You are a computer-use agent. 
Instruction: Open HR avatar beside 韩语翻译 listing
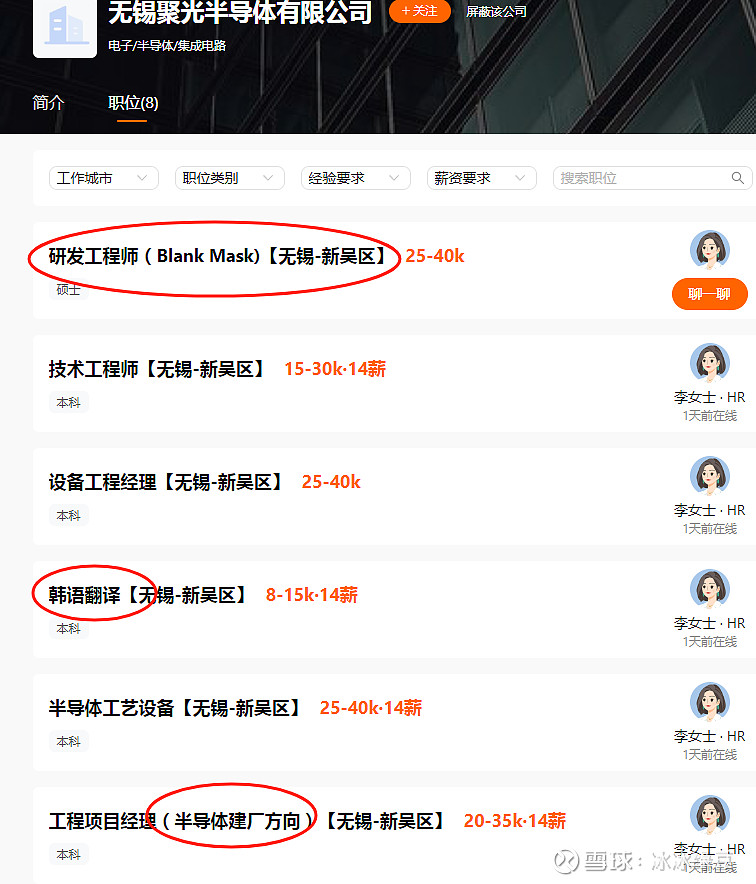click(710, 589)
